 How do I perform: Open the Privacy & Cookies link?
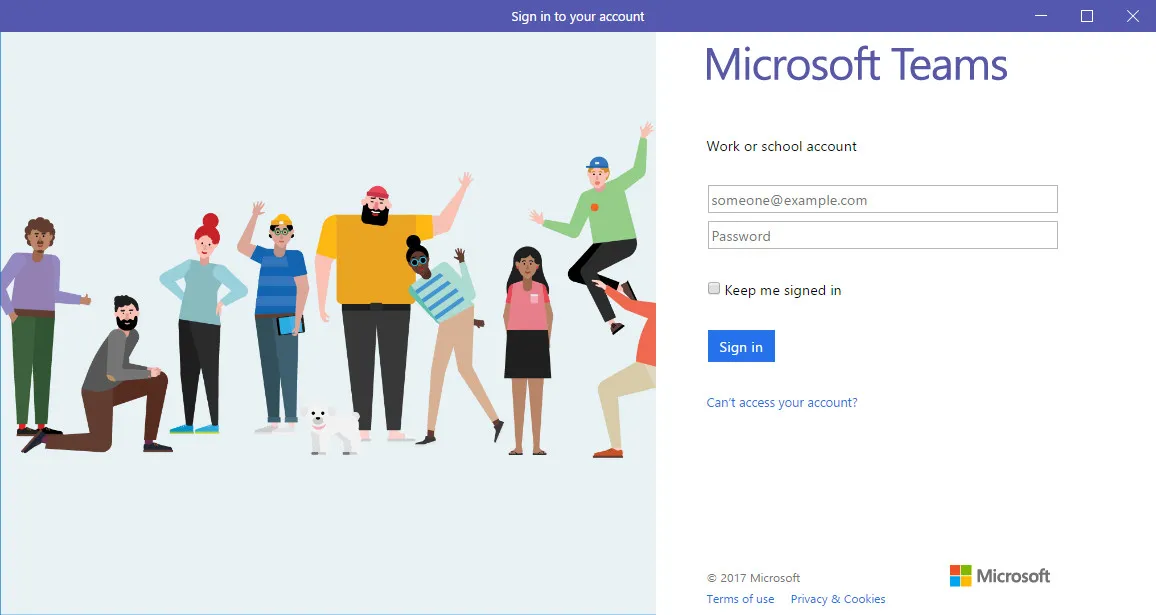(838, 599)
